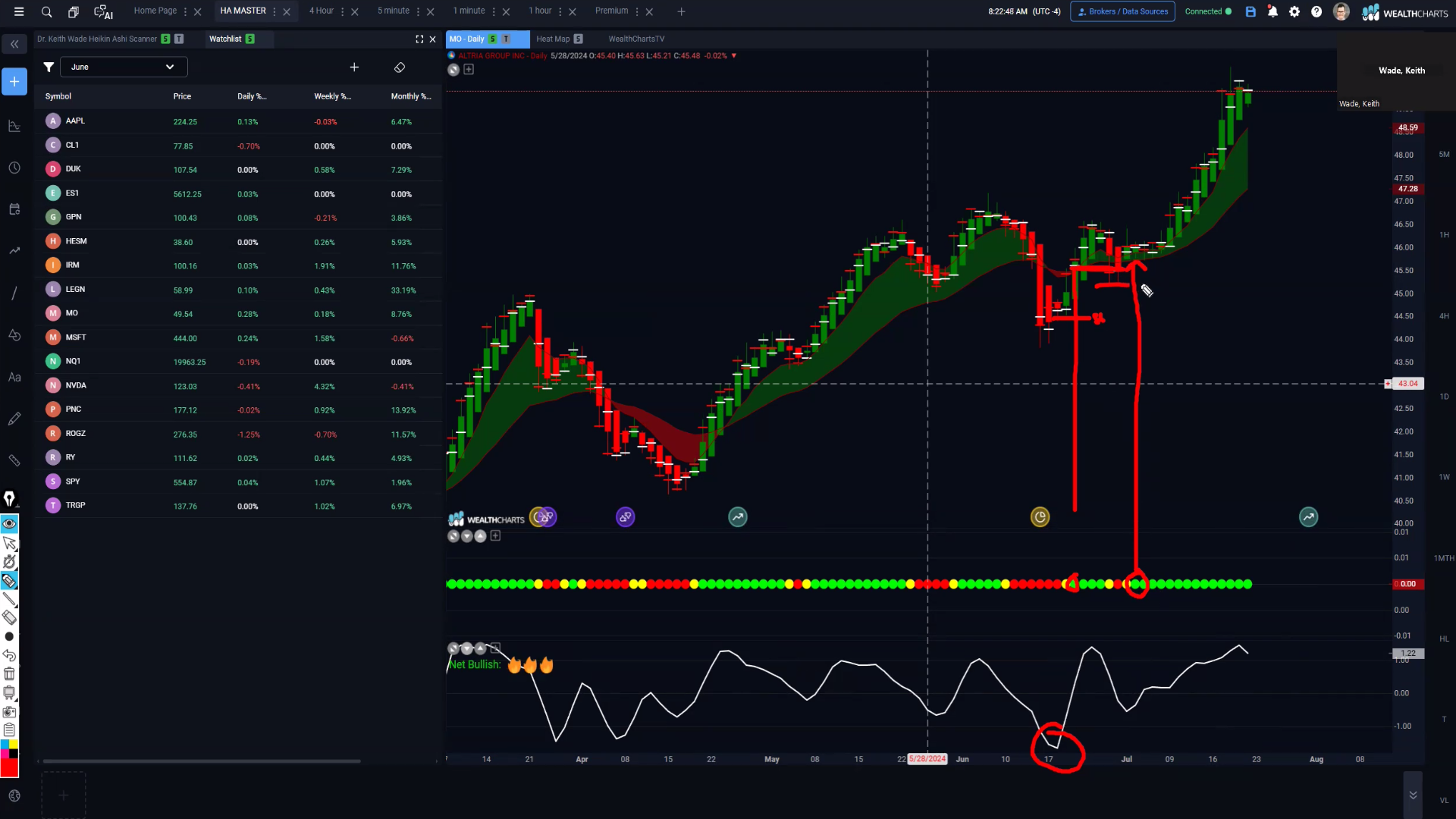Toggle the round indicator button under chart title
This screenshot has width=1456, height=819.
[453, 70]
